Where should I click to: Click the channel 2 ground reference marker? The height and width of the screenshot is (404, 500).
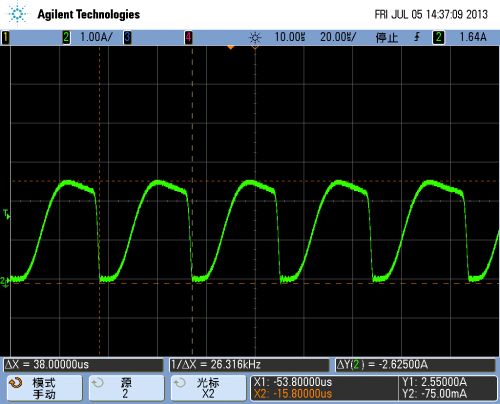point(5,282)
